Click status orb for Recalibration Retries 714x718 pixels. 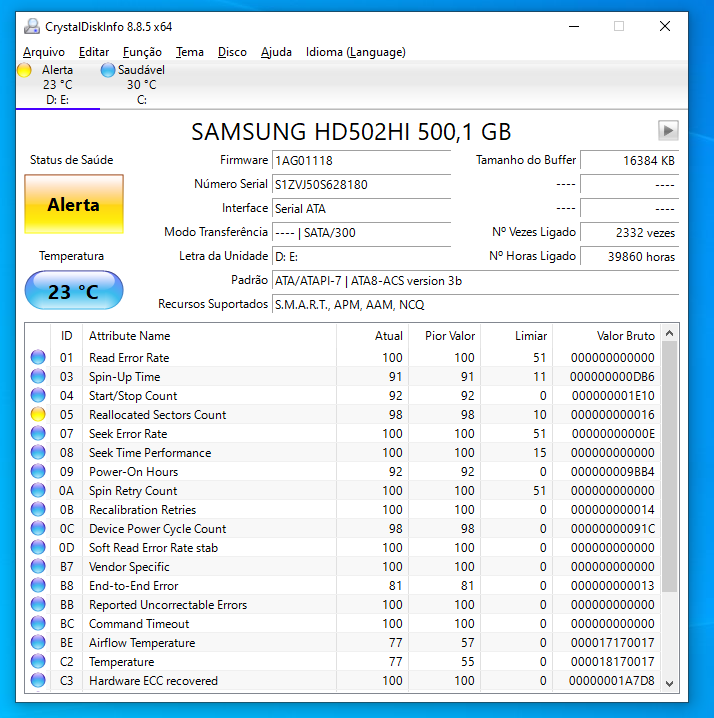coord(38,509)
